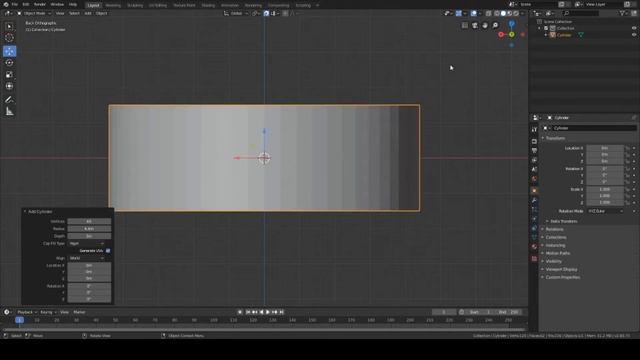
Task: Click the red X axis gizmo ball
Action: coord(501,35)
